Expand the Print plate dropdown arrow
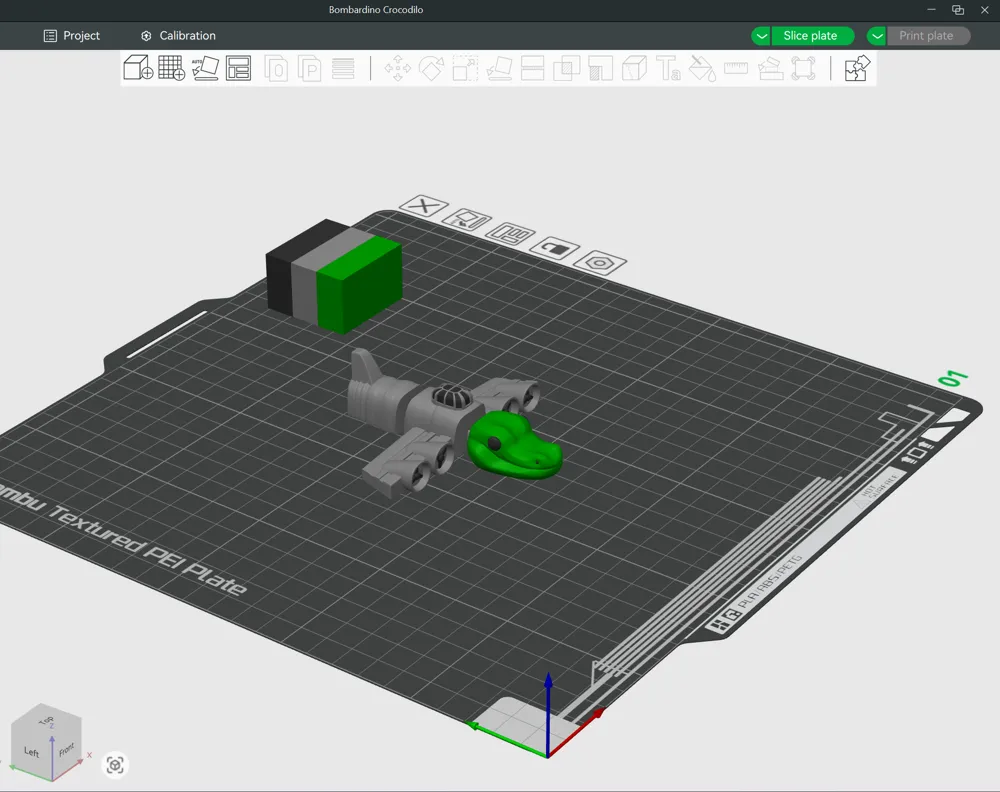The width and height of the screenshot is (1000, 792). click(877, 36)
